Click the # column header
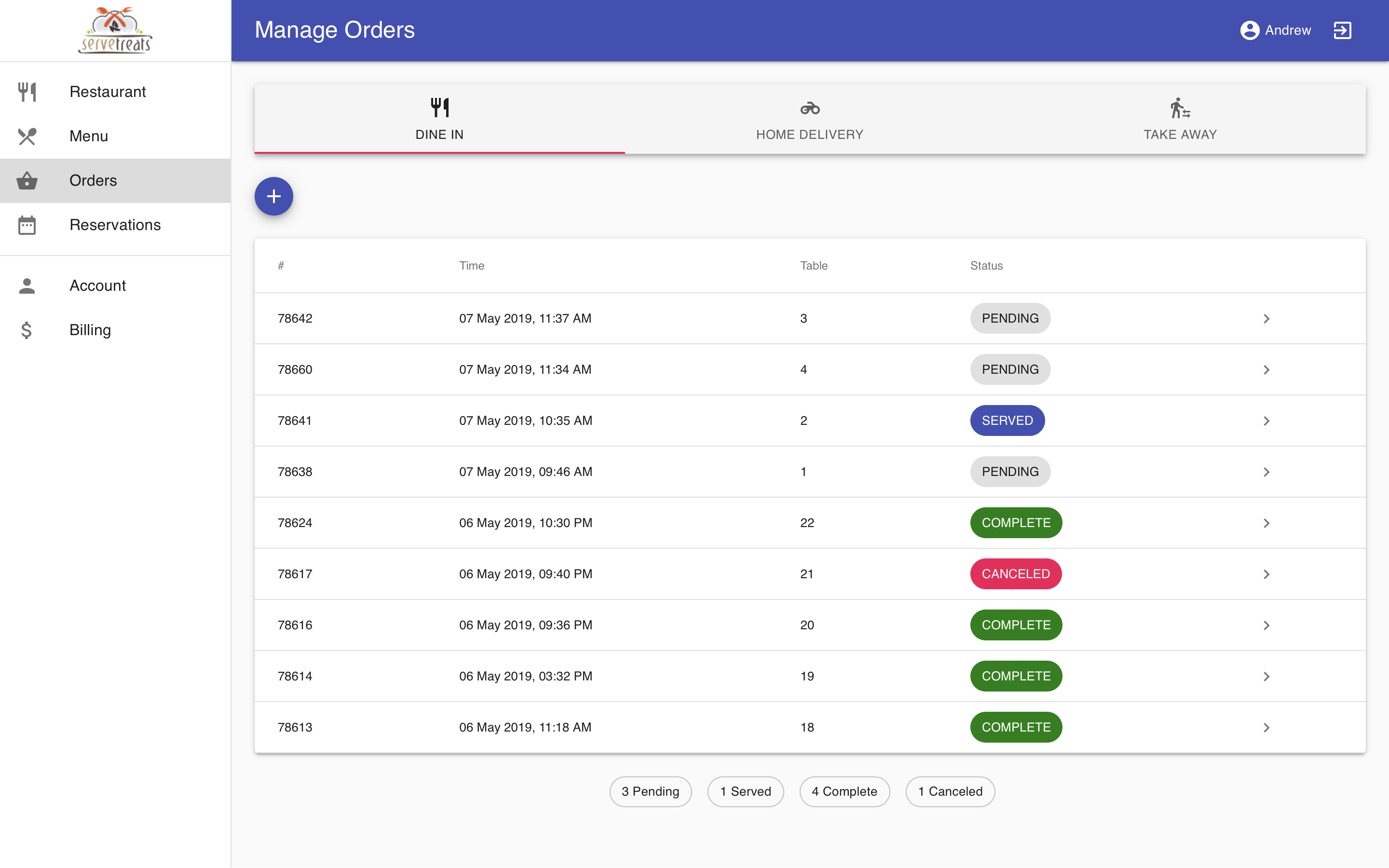Screen dimensions: 1389x868 tap(281, 266)
